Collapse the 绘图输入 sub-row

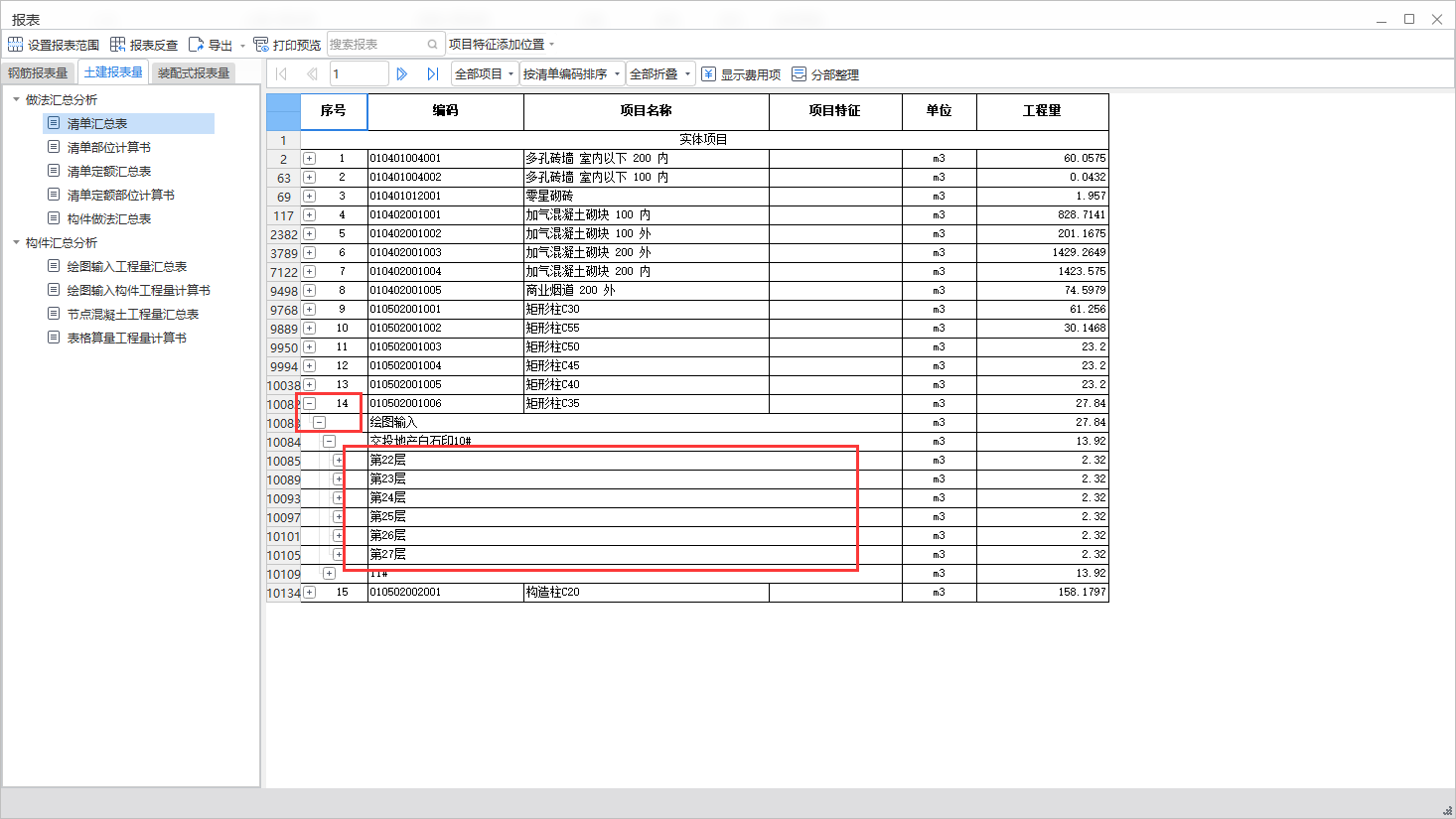pos(319,423)
